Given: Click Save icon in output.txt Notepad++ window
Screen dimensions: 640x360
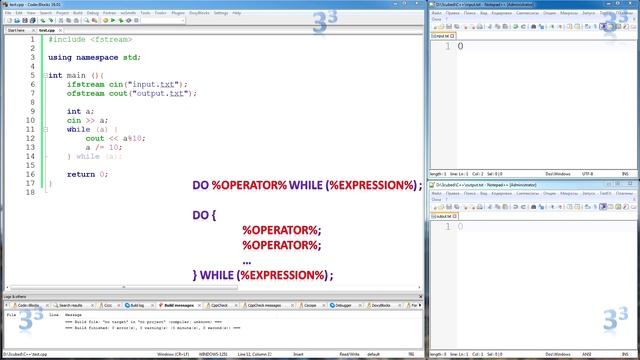Looking at the screenshot, I should [x=449, y=207].
